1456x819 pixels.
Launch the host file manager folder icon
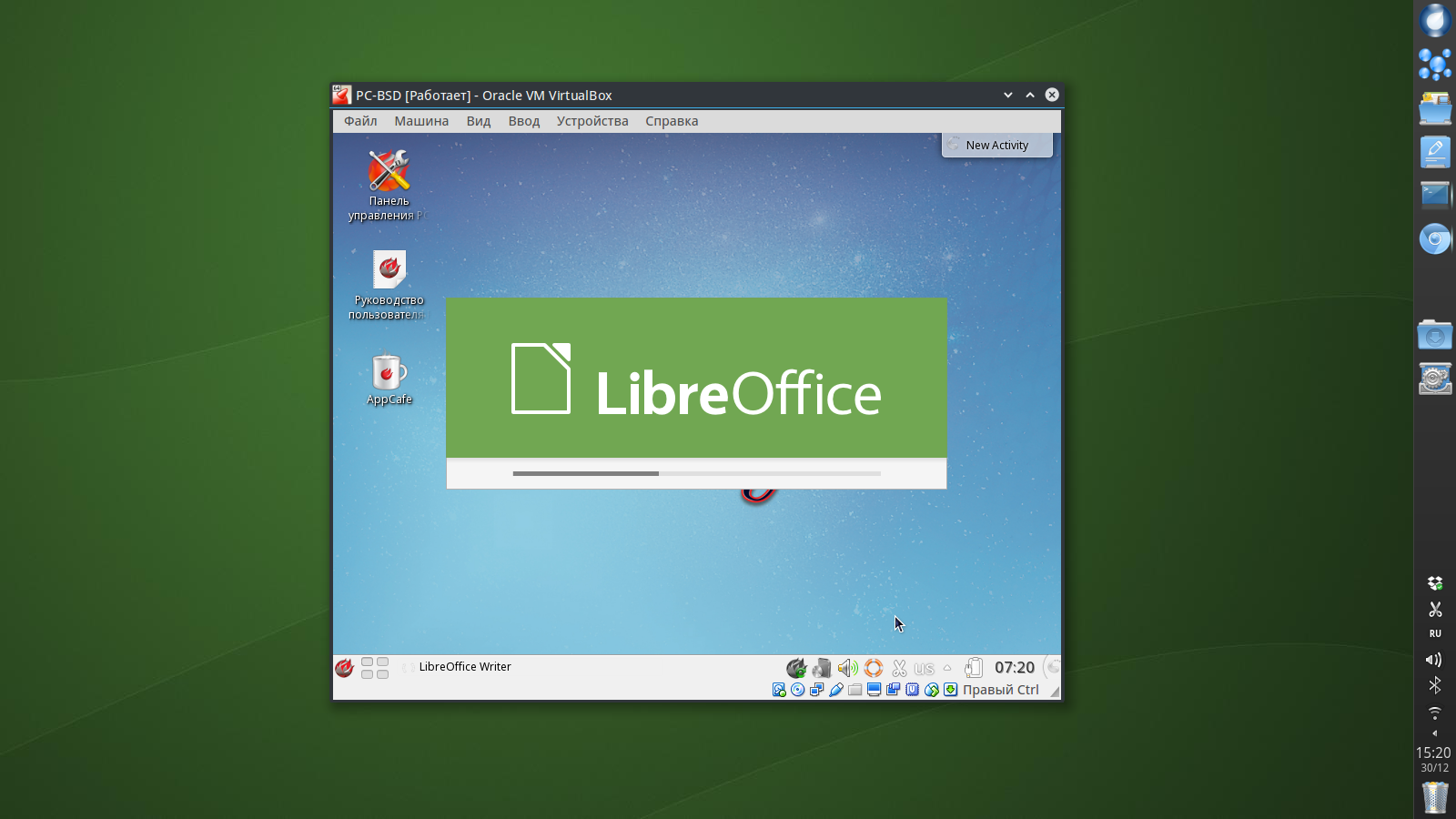[1435, 107]
